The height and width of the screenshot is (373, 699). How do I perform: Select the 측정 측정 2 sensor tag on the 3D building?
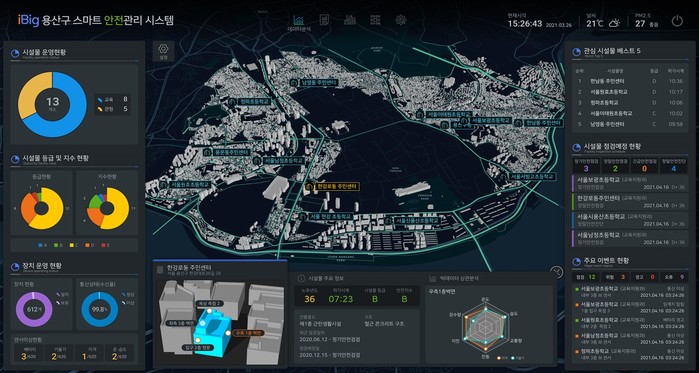pos(210,303)
